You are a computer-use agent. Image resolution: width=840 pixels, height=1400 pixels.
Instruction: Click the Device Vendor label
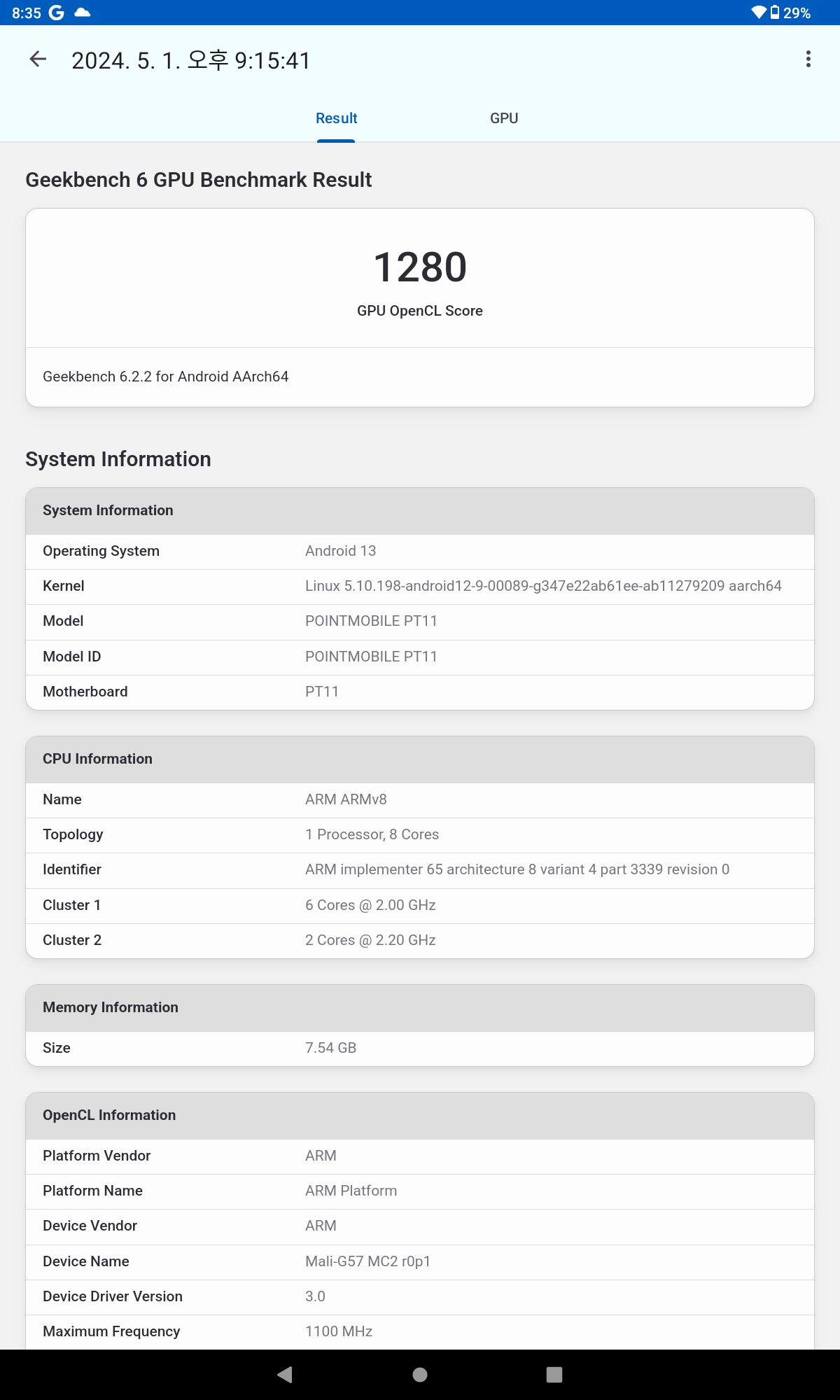pyautogui.click(x=90, y=1226)
